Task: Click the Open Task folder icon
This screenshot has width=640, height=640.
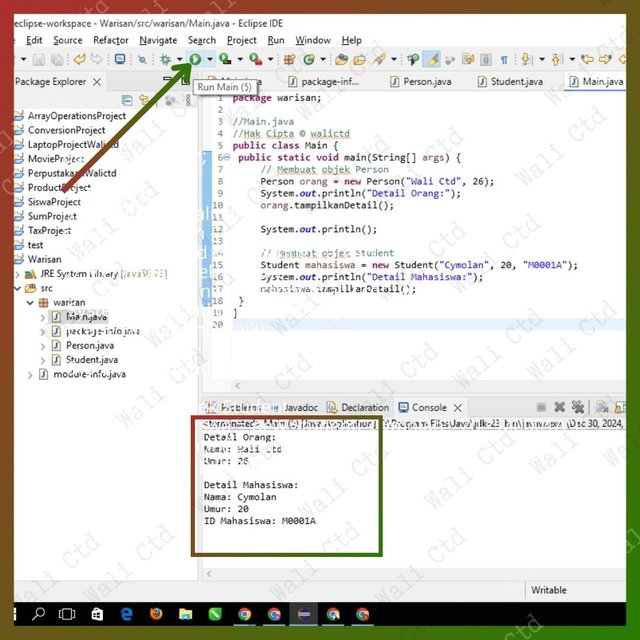Action: 359,60
